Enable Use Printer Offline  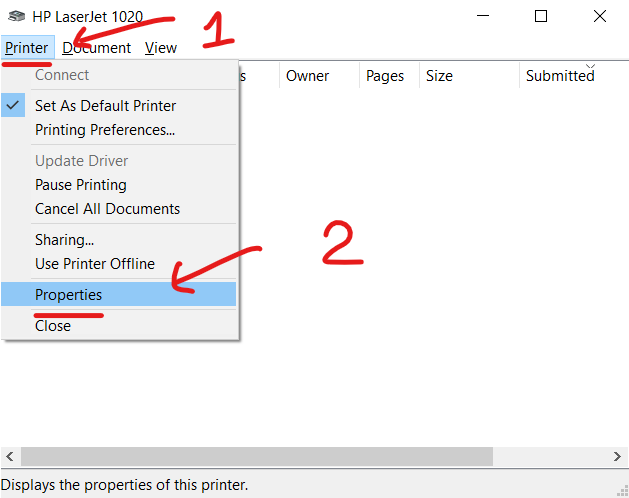click(x=94, y=263)
